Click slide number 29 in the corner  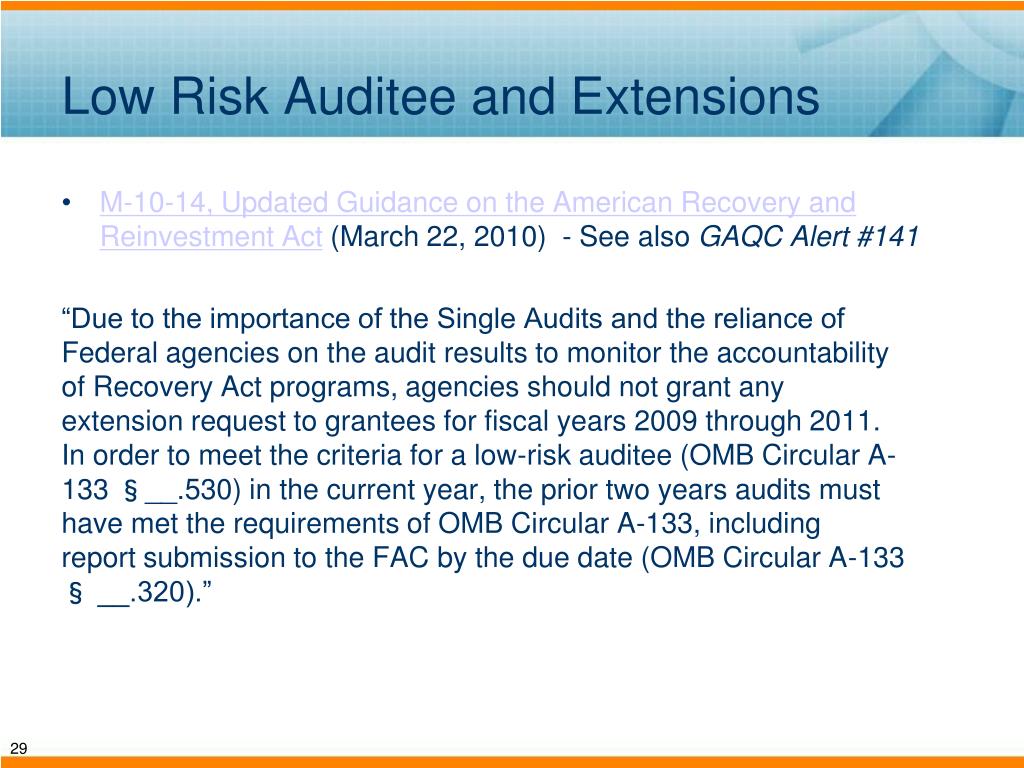tap(18, 748)
